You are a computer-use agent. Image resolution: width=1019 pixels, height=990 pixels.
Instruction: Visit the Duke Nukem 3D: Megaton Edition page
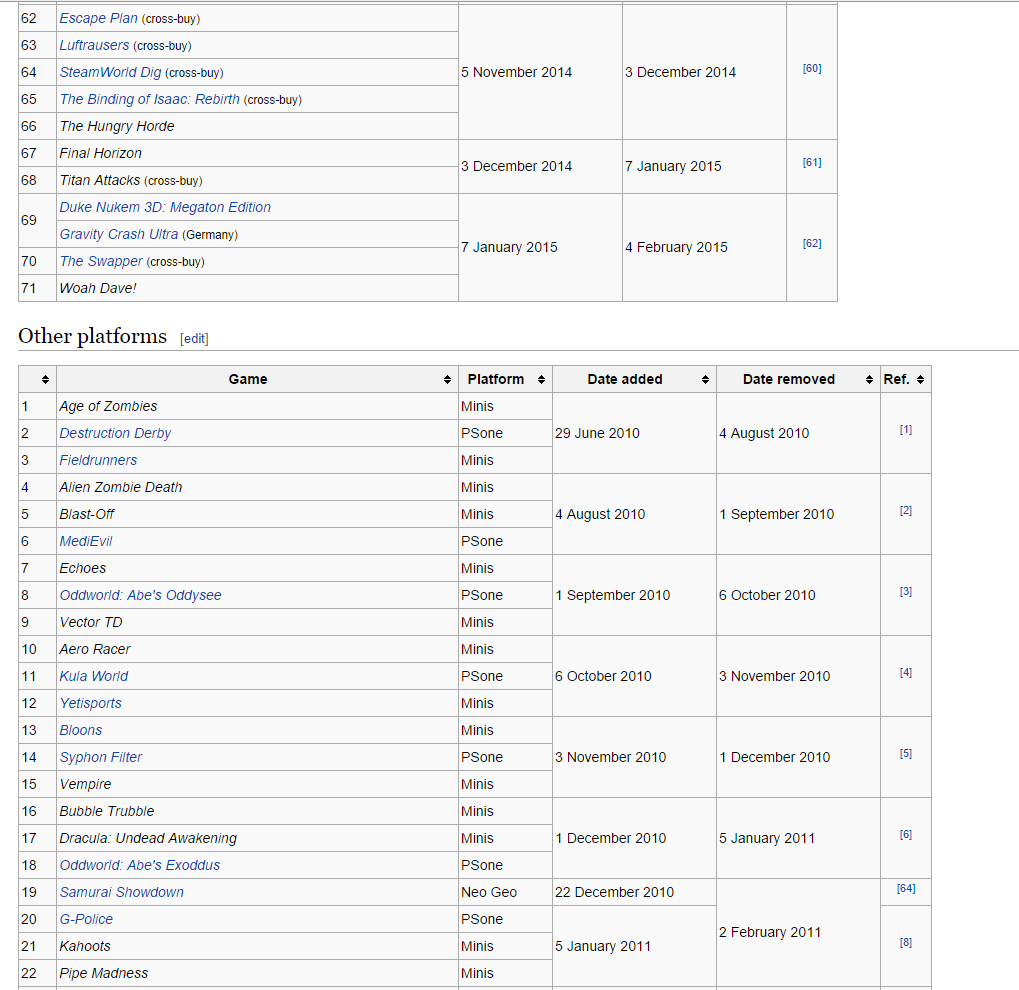point(165,207)
